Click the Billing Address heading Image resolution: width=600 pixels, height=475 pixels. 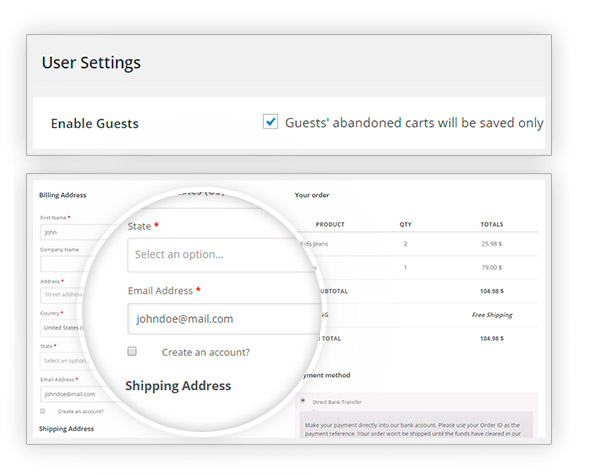pos(62,195)
